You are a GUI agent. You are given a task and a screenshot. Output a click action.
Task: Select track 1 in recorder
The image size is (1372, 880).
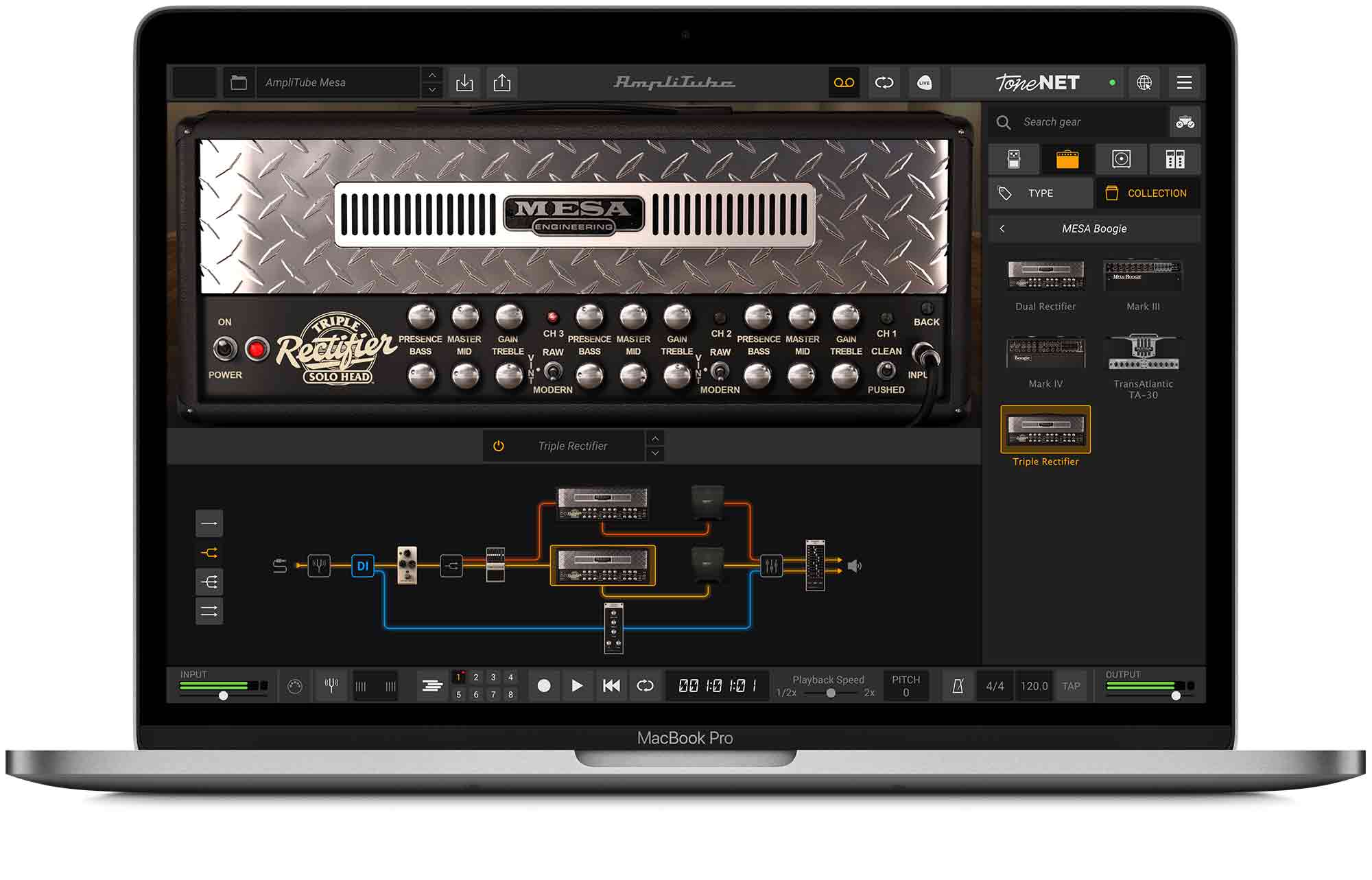click(459, 677)
